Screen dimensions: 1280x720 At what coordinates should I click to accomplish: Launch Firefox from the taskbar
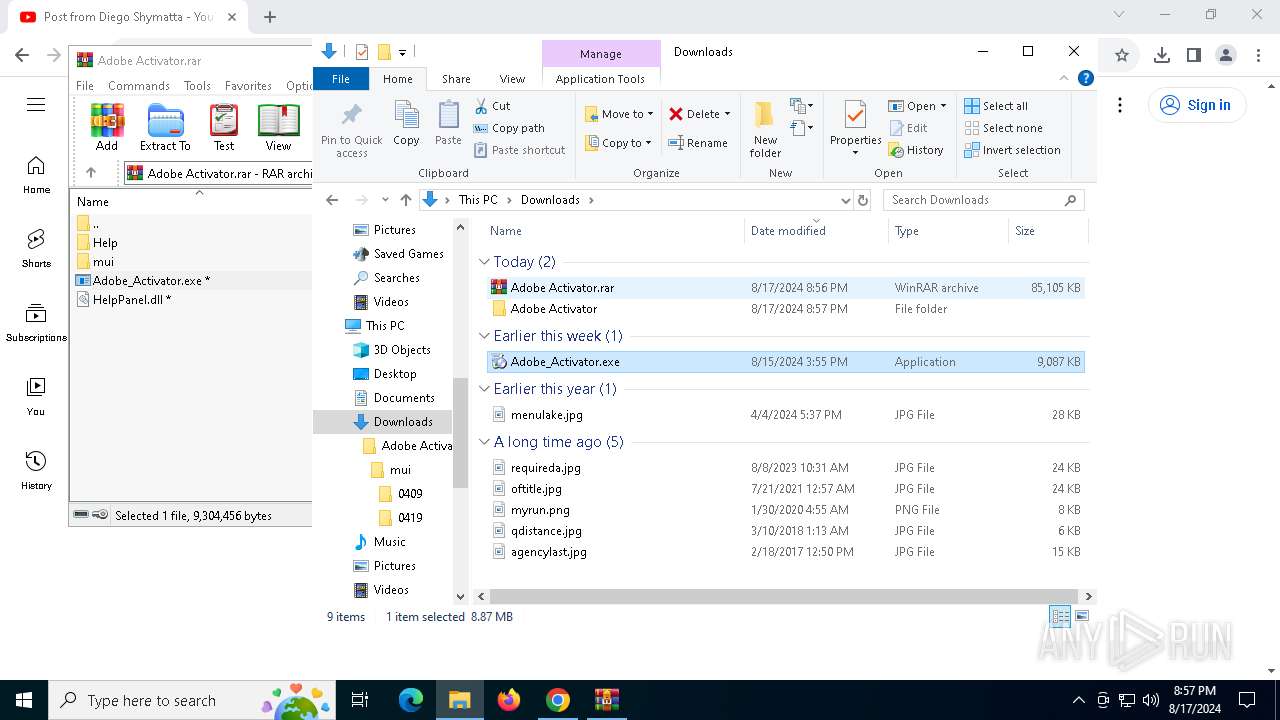point(509,700)
